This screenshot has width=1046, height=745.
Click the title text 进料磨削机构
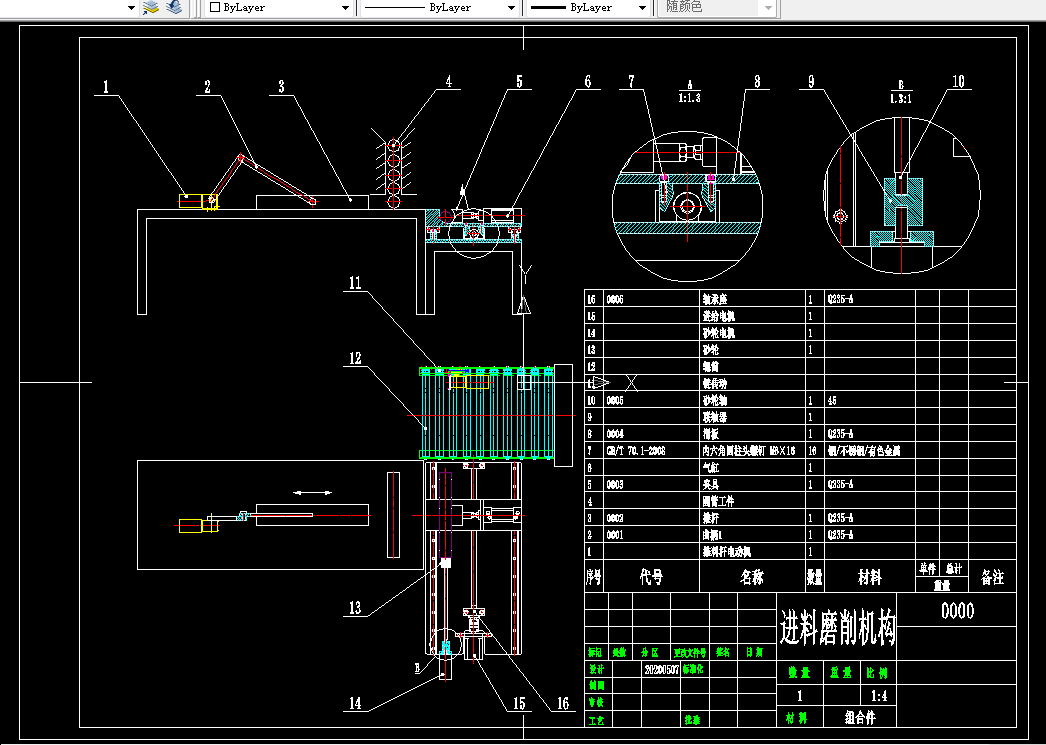pos(838,627)
